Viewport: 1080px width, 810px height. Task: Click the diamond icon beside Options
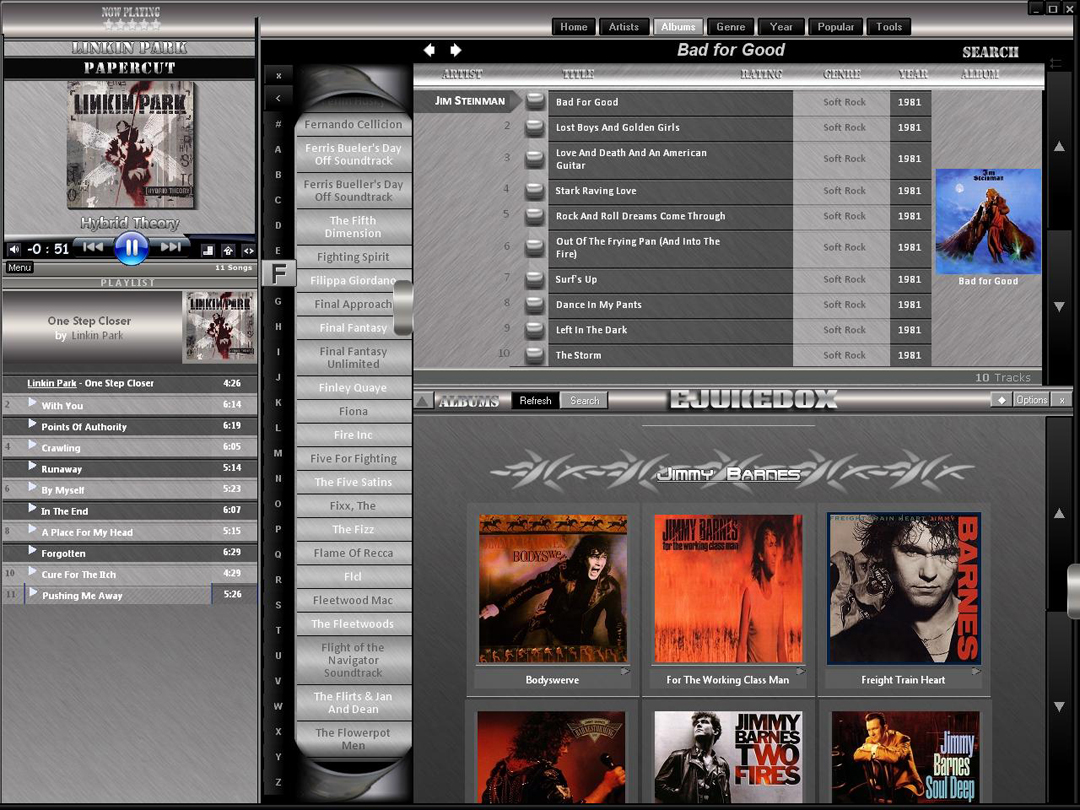[x=1001, y=400]
